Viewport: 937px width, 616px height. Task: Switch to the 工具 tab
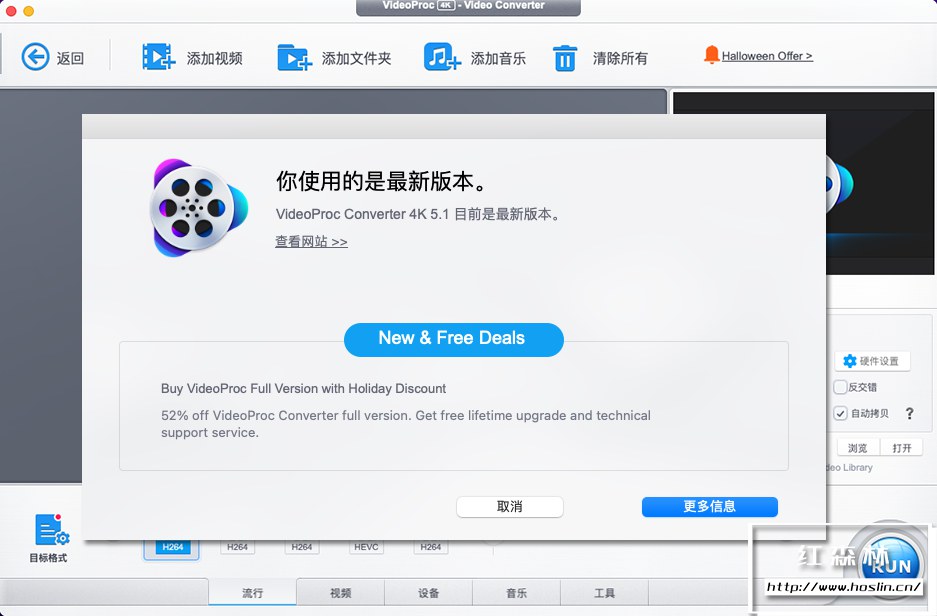[x=604, y=593]
